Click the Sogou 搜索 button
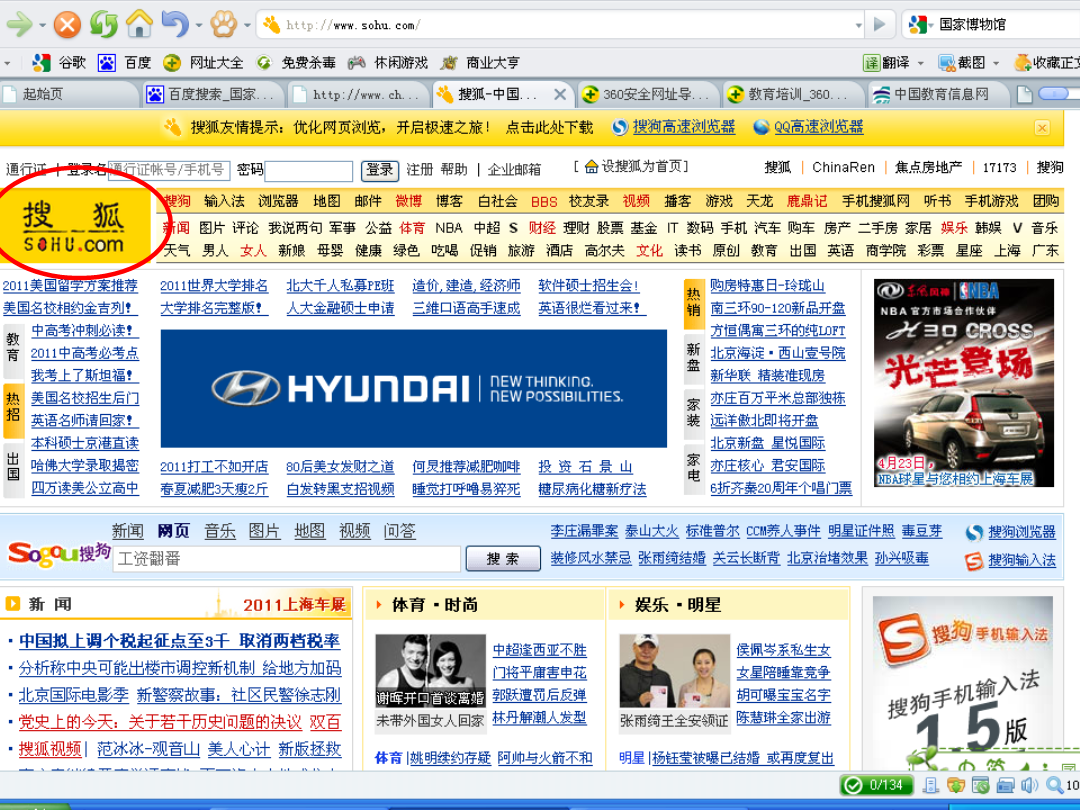This screenshot has width=1080, height=810. click(503, 559)
